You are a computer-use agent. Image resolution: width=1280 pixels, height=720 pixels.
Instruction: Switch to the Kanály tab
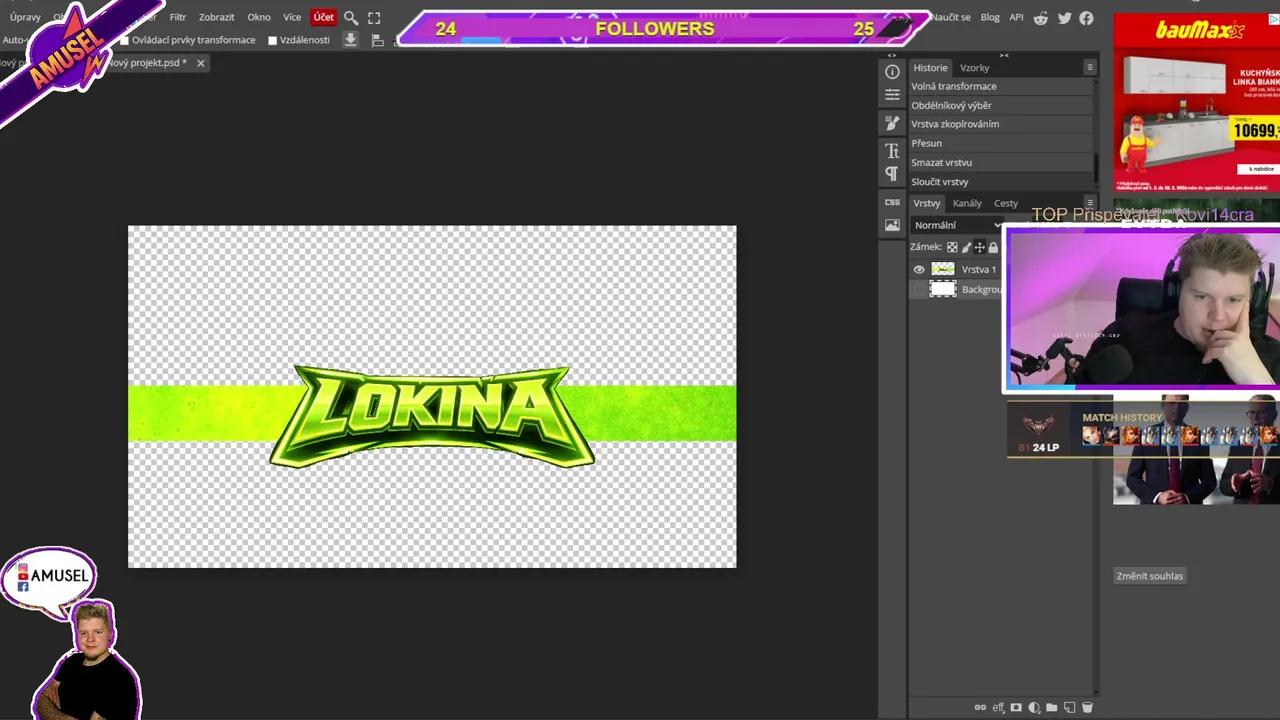[967, 203]
